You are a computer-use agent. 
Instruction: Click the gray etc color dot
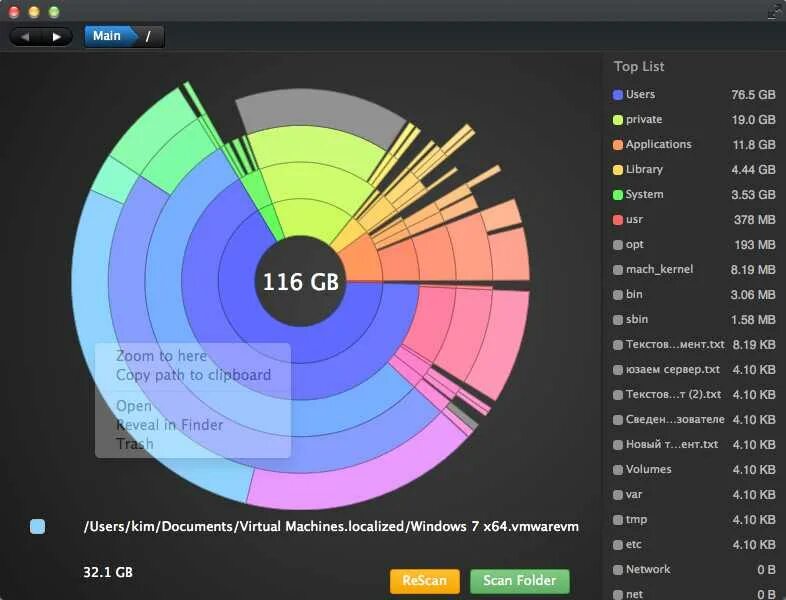coord(618,545)
